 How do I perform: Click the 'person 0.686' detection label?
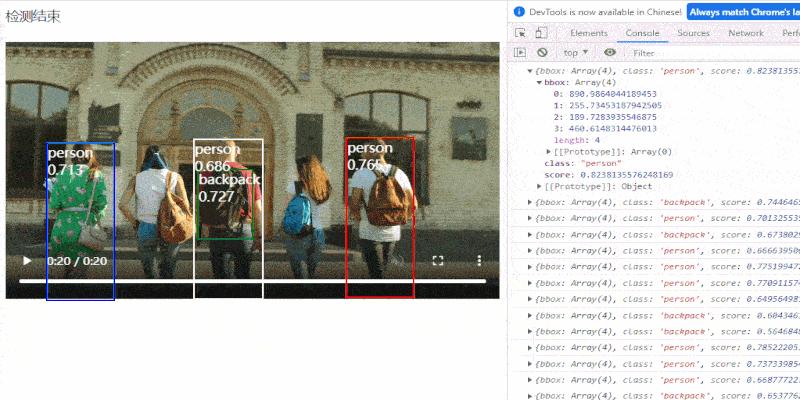[217, 158]
